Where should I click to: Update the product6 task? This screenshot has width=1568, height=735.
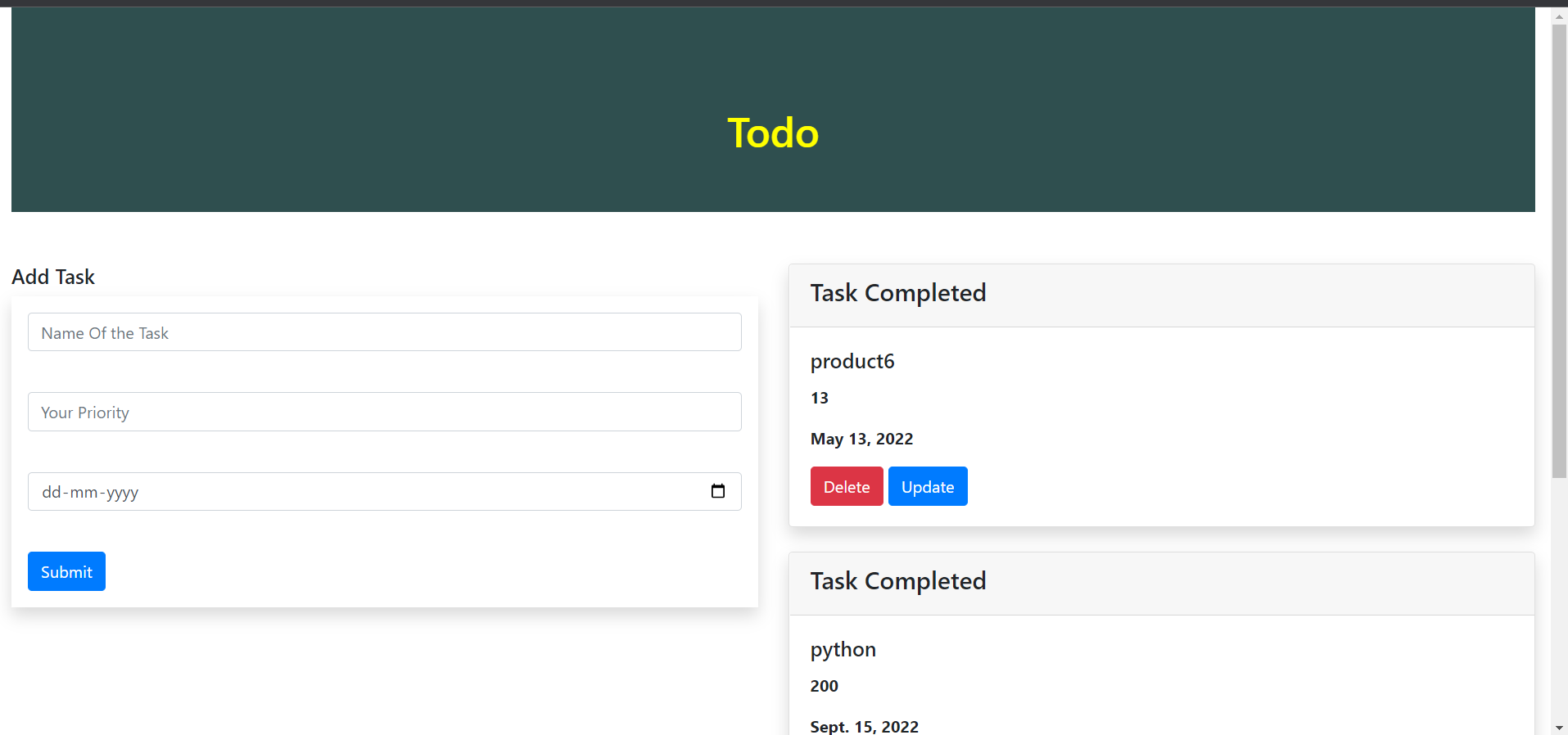click(927, 485)
